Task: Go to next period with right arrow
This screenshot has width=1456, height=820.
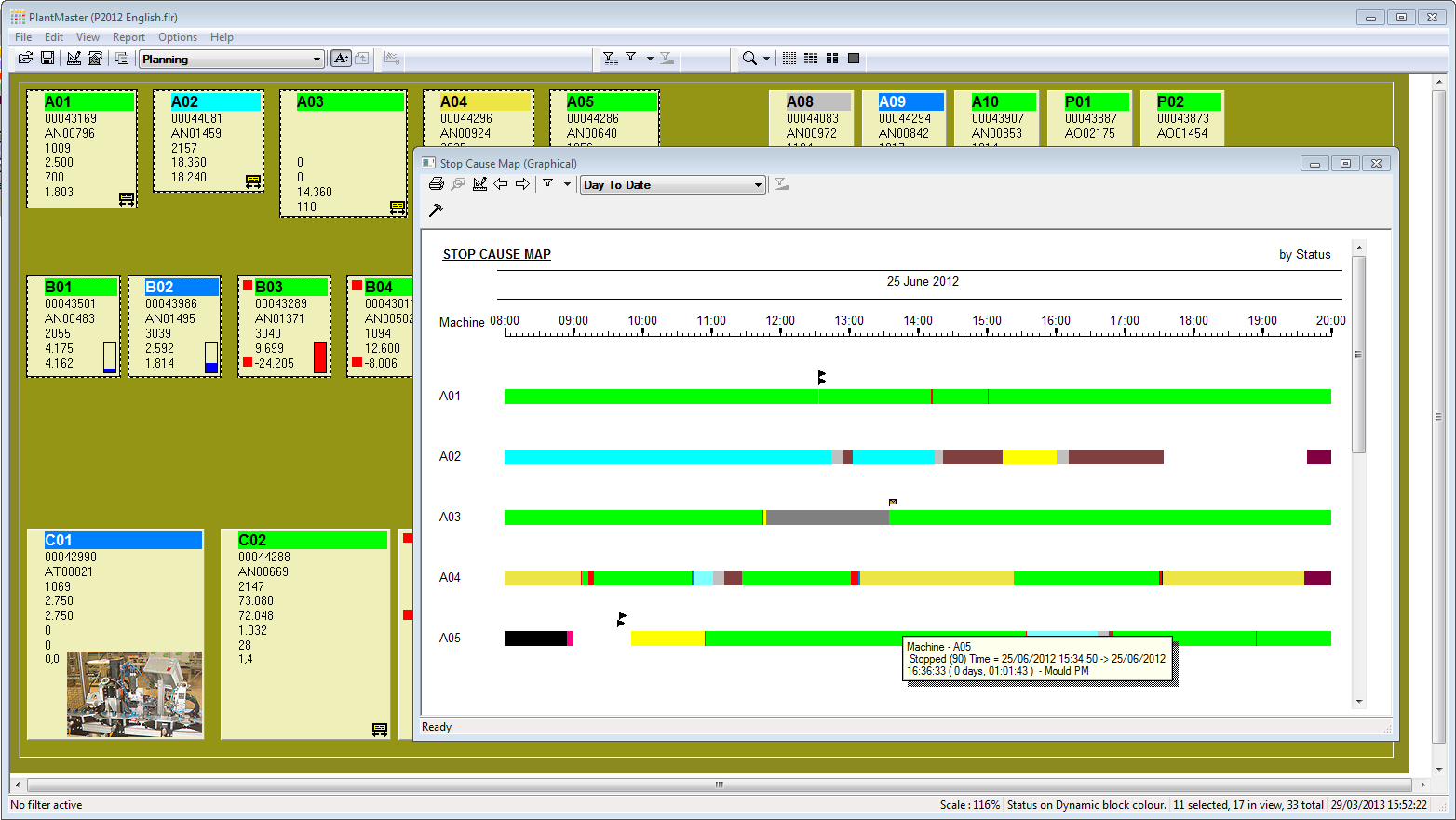Action: pyautogui.click(x=522, y=184)
